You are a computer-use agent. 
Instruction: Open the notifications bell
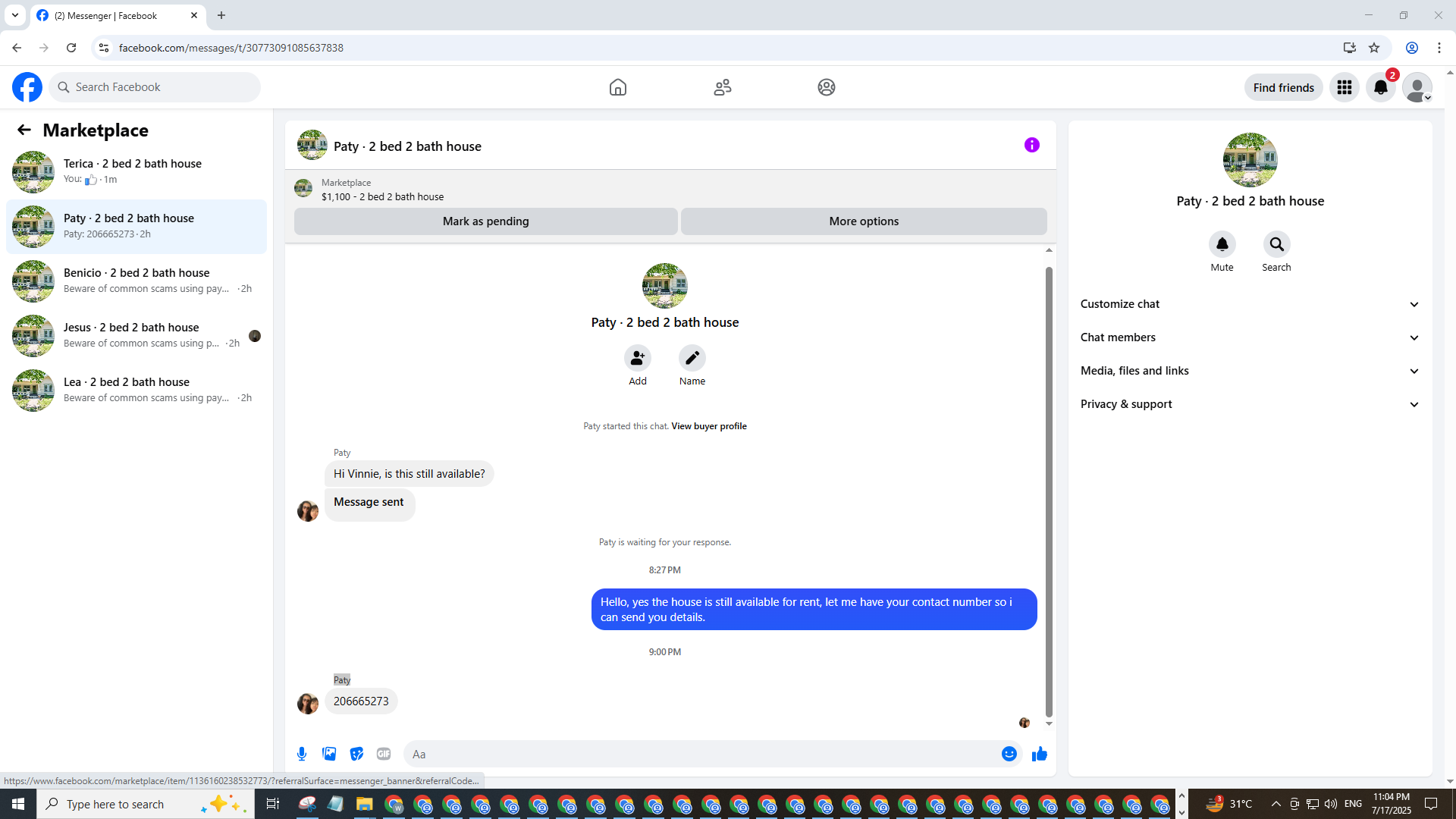click(1381, 87)
